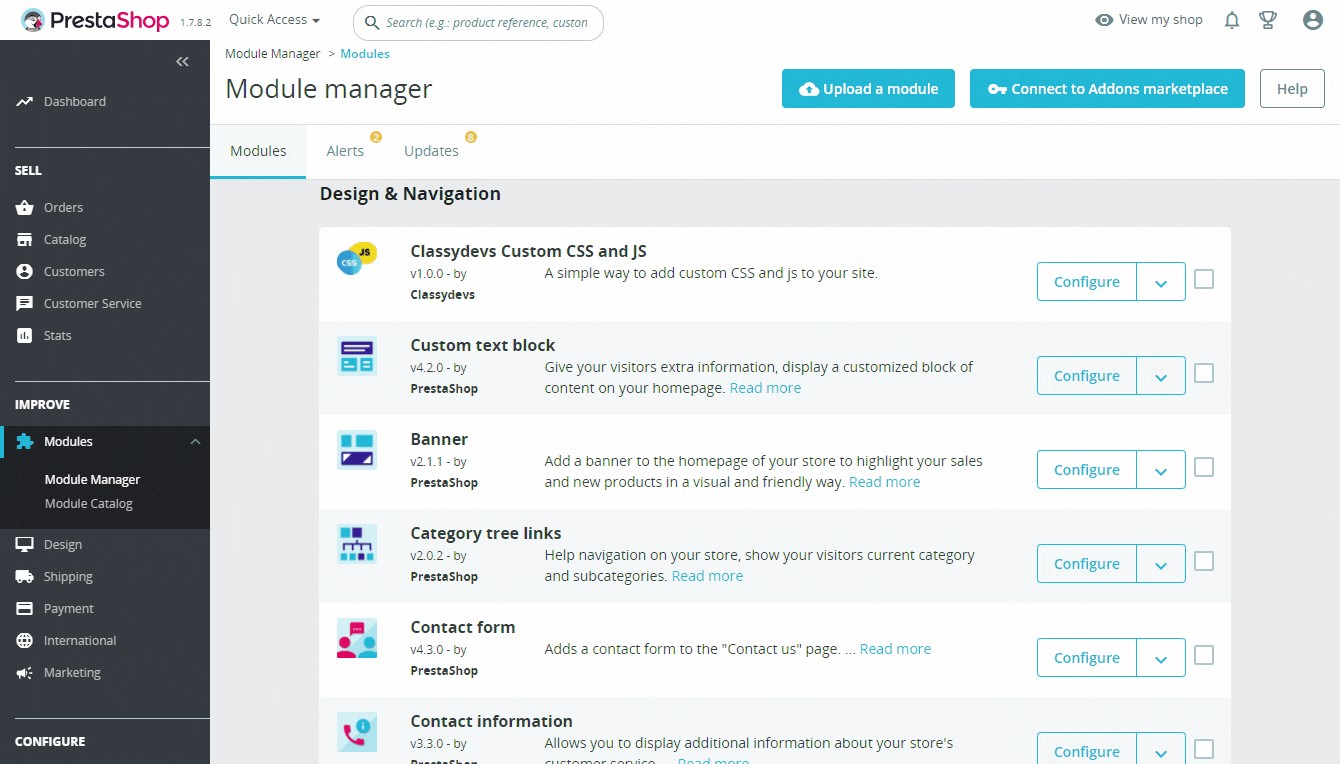Expand the Banner module actions dropdown
Image resolution: width=1340 pixels, height=764 pixels.
click(x=1161, y=470)
